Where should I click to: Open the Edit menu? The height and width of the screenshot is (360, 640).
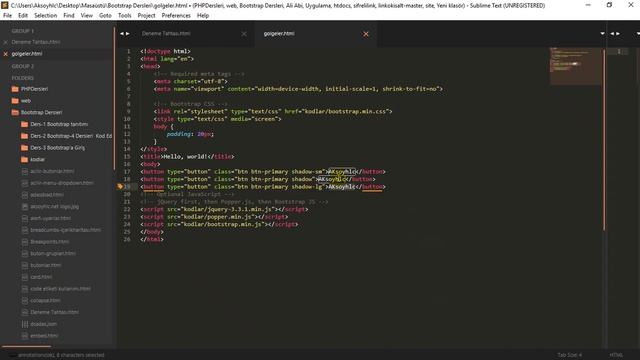coord(23,16)
